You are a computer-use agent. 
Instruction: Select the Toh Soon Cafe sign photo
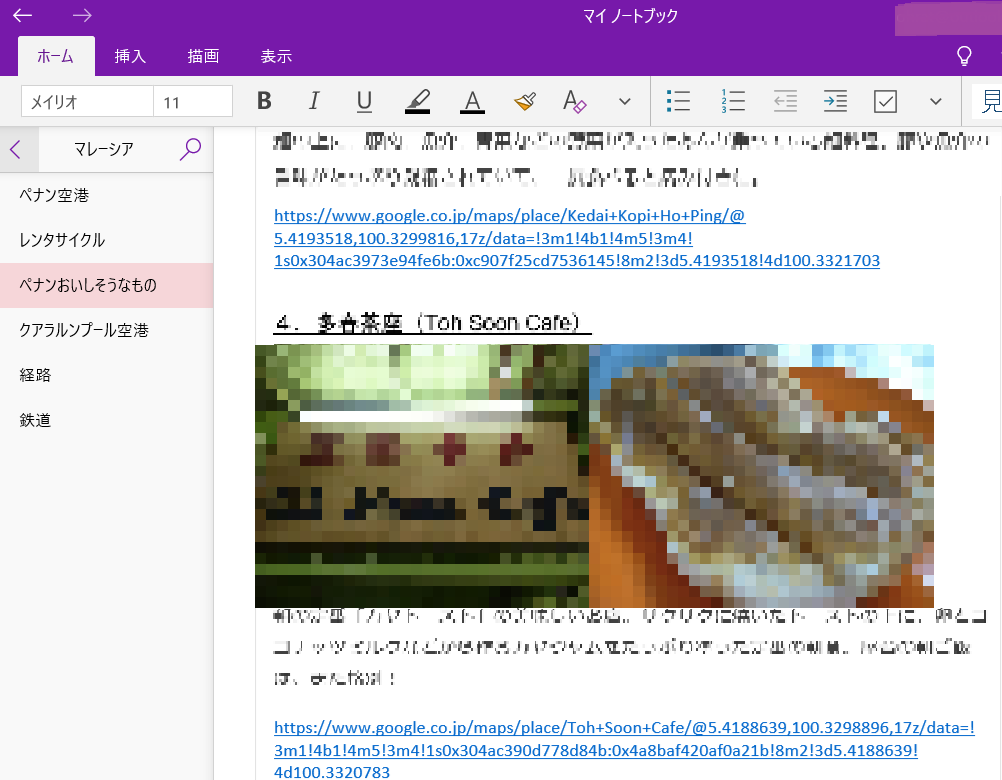point(422,476)
